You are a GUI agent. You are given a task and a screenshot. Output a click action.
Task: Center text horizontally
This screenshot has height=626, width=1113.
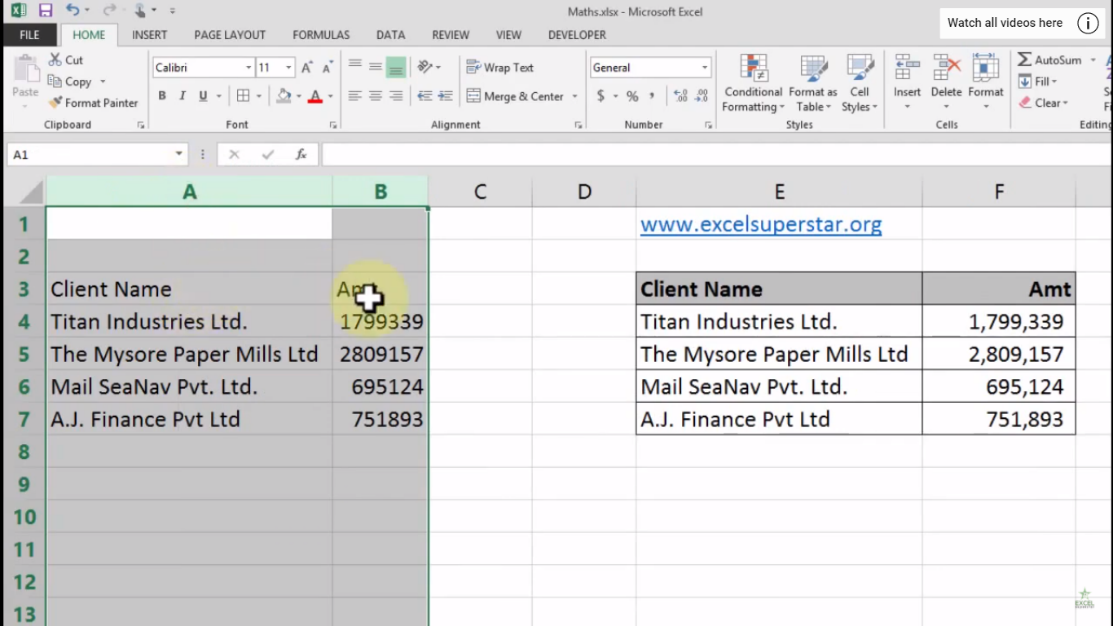click(x=375, y=96)
